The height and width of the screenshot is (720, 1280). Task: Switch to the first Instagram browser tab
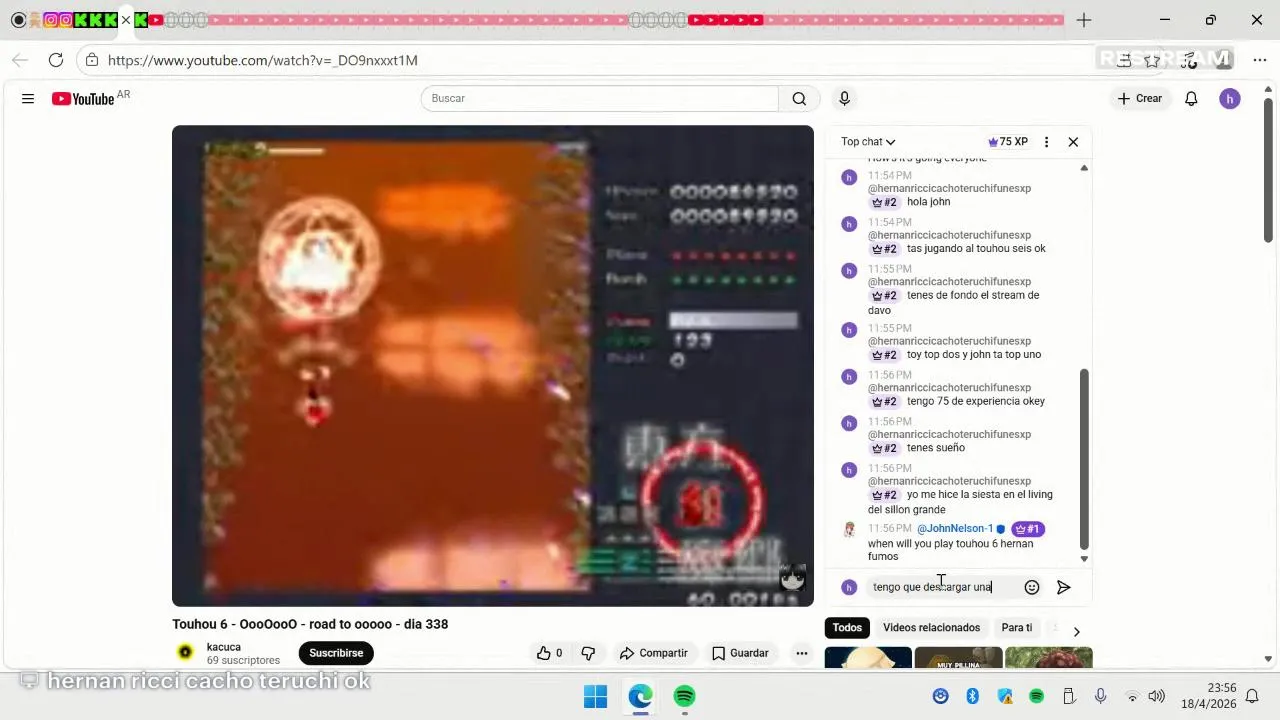[50, 20]
